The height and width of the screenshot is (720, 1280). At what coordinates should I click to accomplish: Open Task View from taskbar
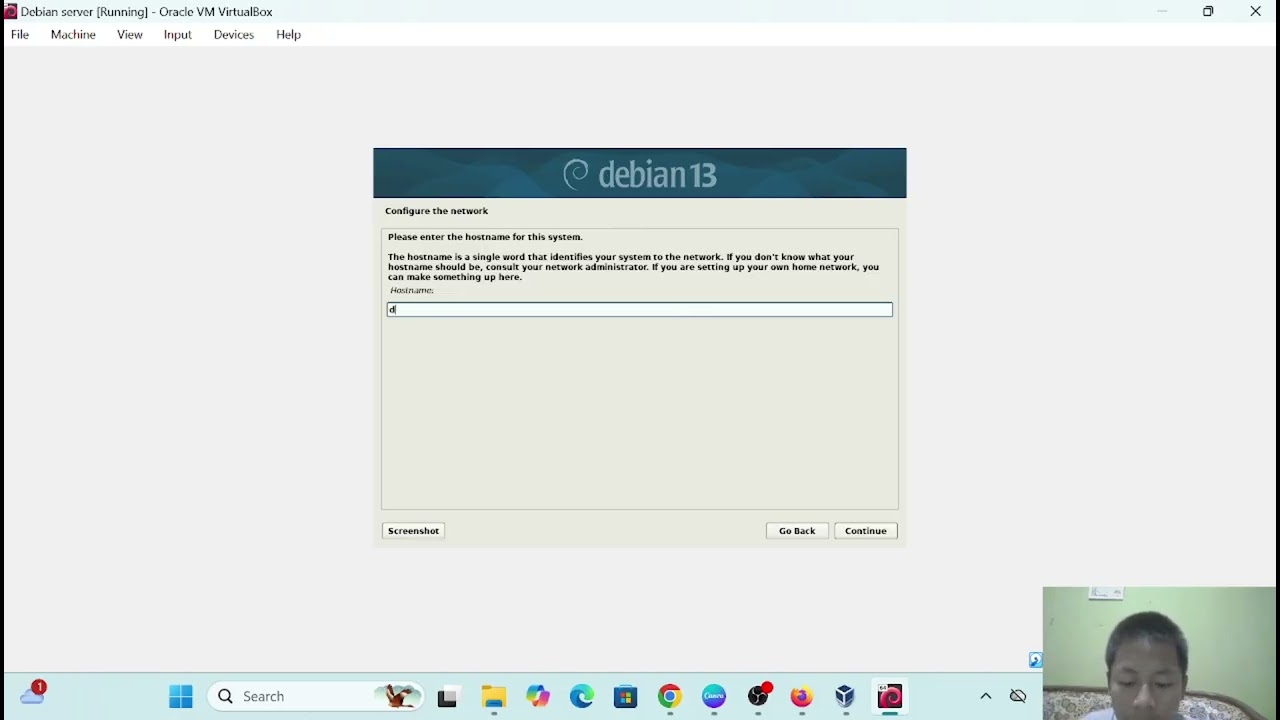tap(448, 697)
